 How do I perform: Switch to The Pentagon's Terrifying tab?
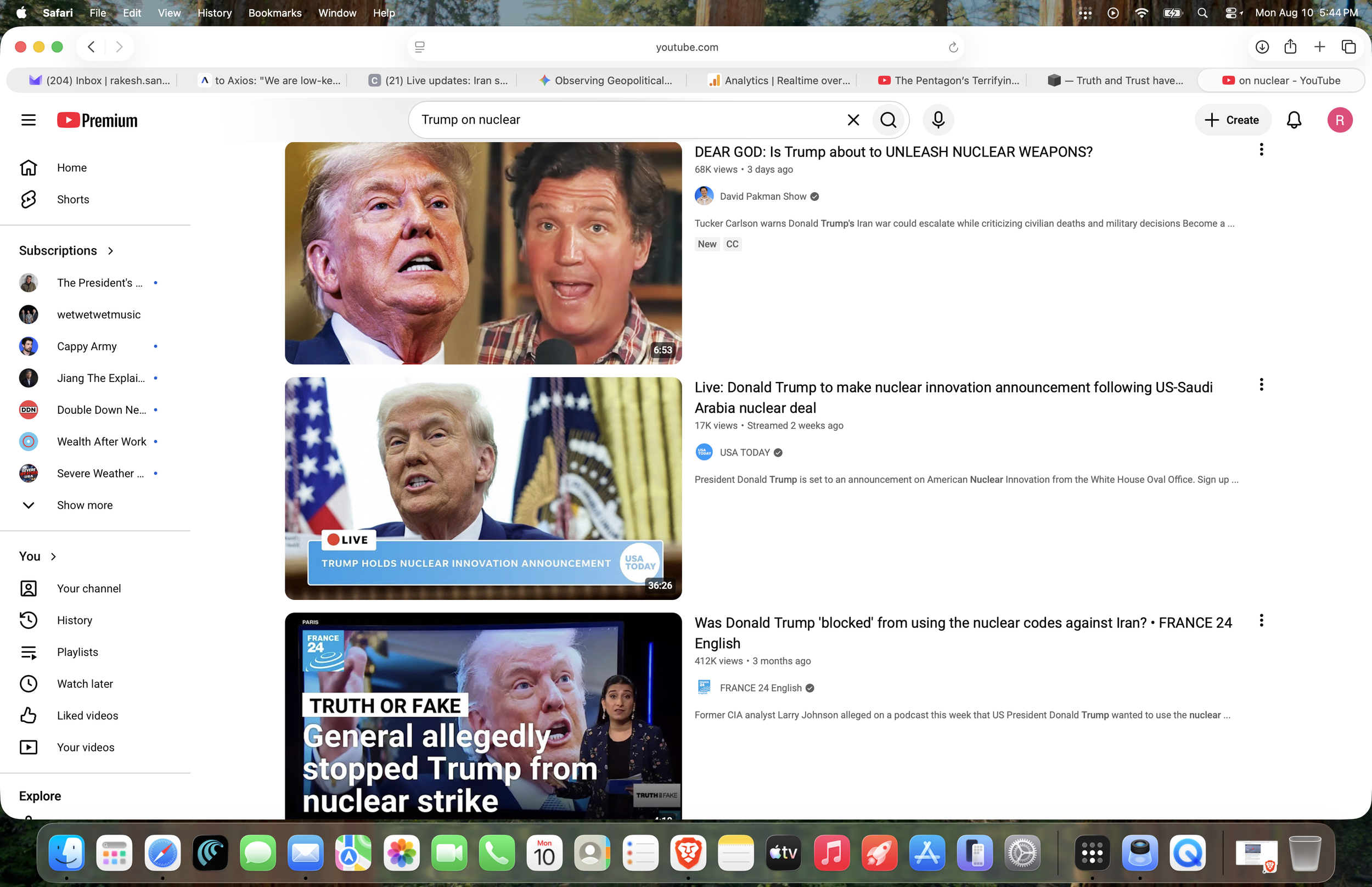point(948,81)
